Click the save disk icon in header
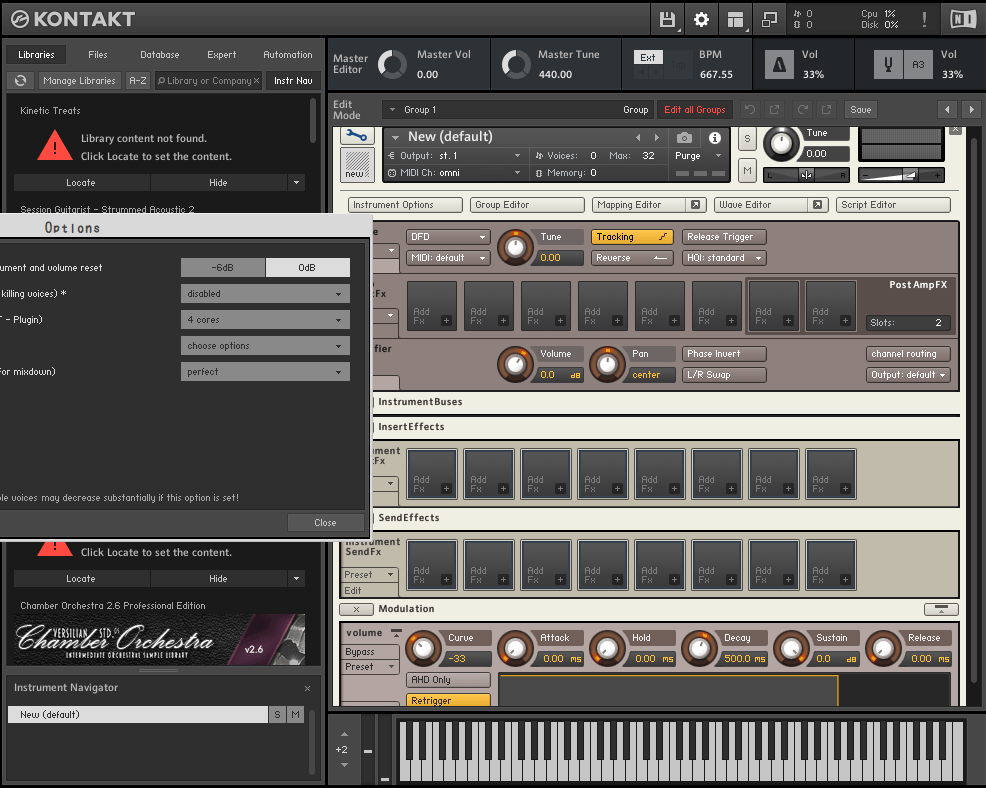The image size is (986, 788). point(668,19)
